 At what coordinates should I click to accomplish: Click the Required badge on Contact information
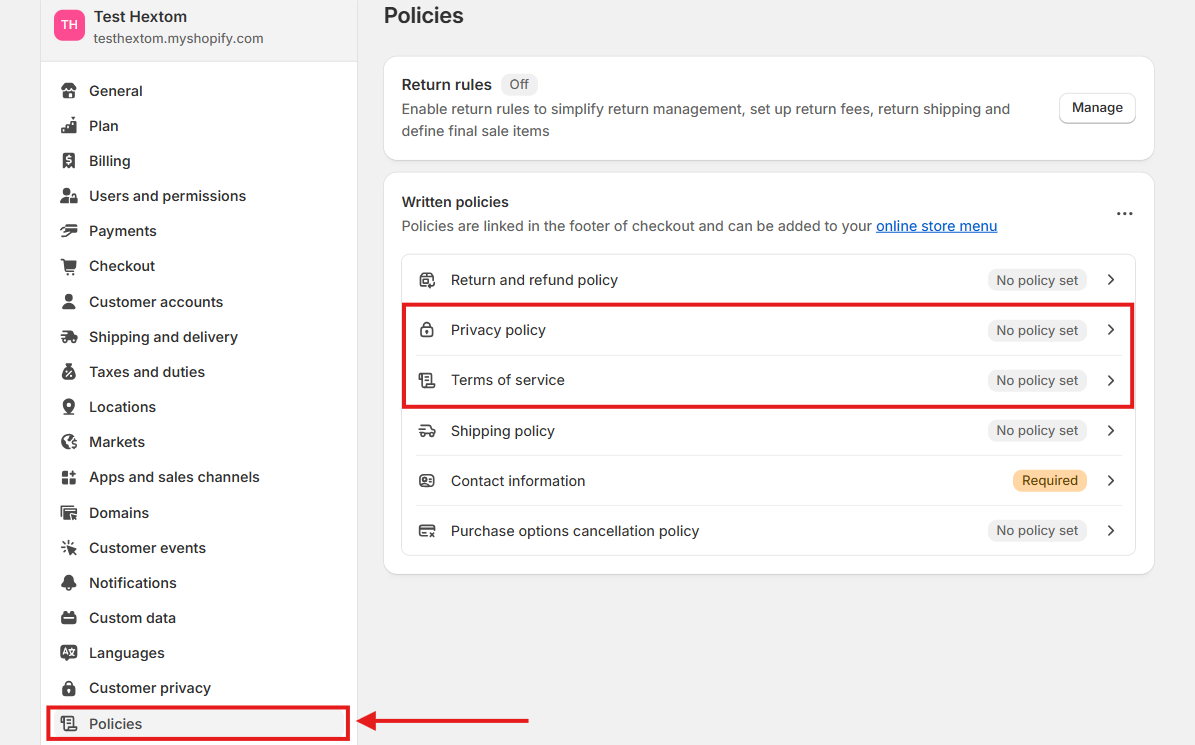[x=1049, y=481]
